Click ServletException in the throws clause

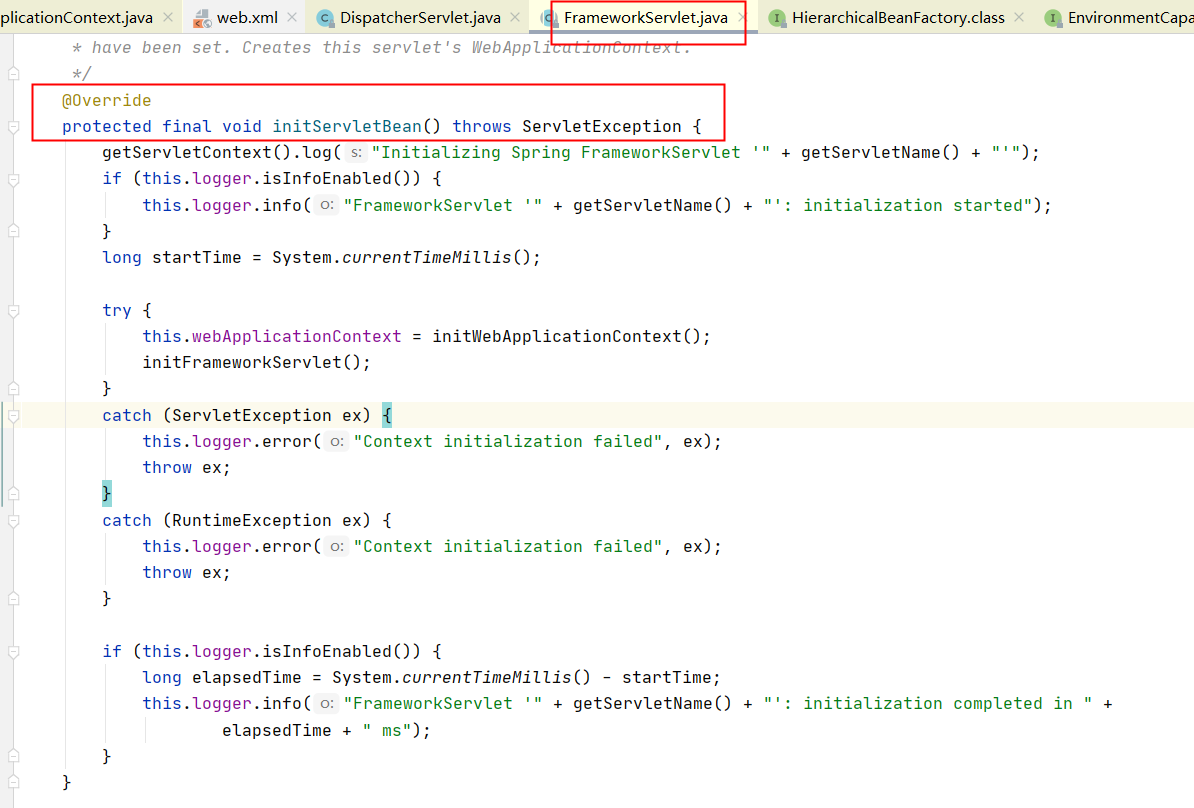[x=602, y=126]
